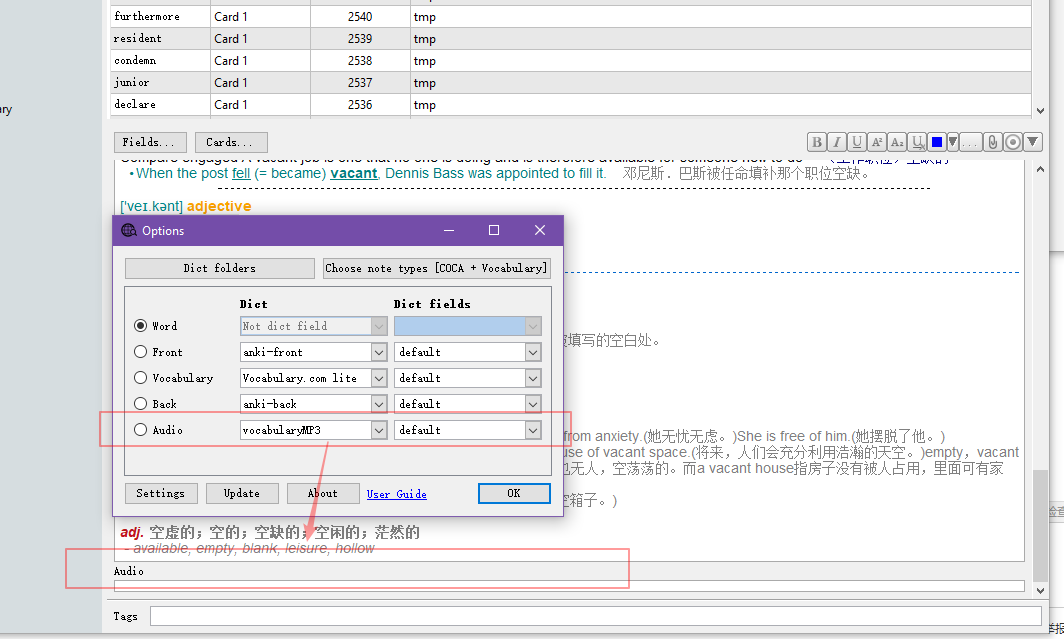Image resolution: width=1064 pixels, height=639 pixels.
Task: Open the Vocabulary.com lite dict dropdown
Action: click(379, 378)
